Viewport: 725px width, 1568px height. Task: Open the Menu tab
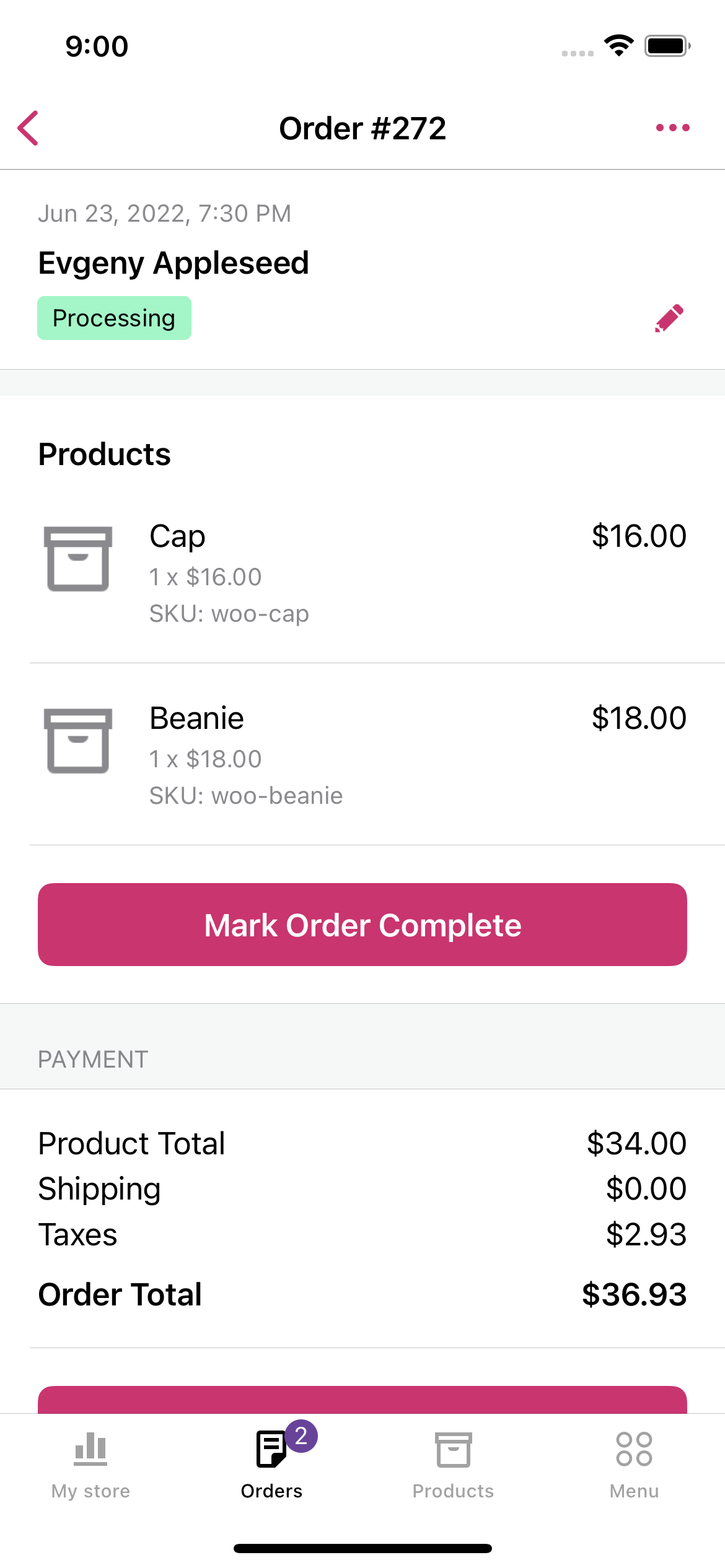[x=634, y=1465]
